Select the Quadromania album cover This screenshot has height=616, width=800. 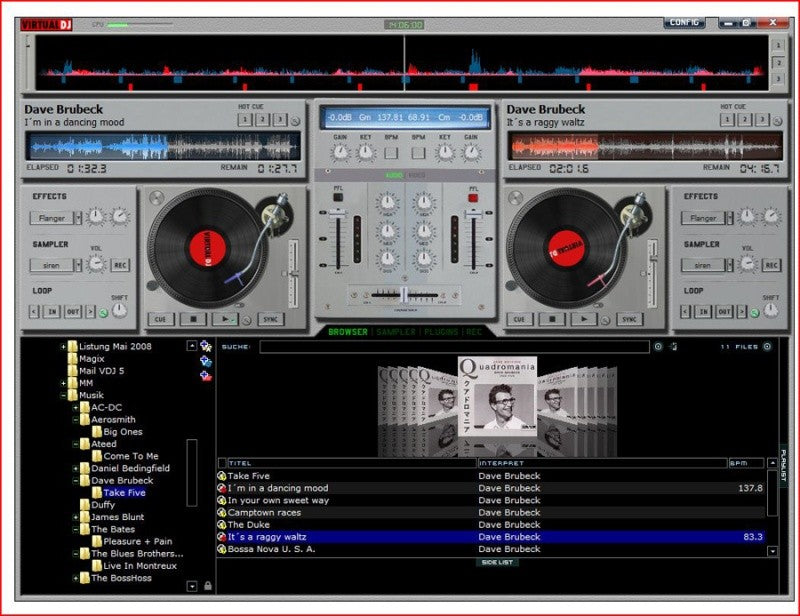[x=497, y=397]
